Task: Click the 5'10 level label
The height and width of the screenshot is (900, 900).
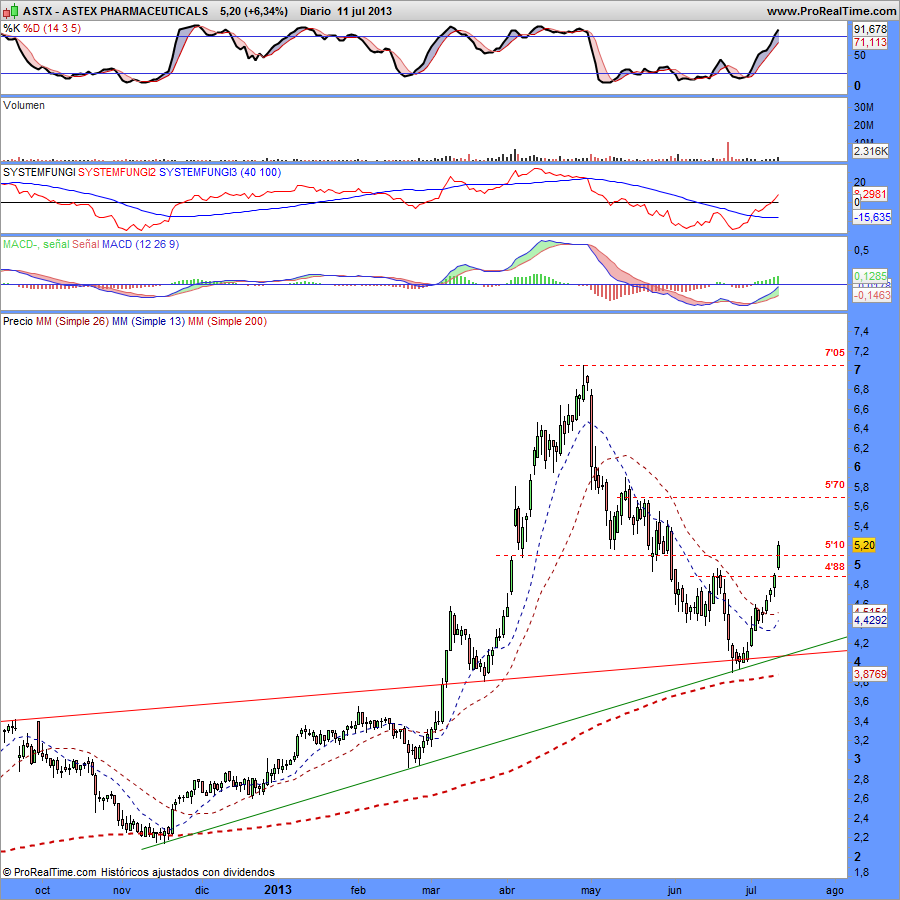Action: coord(835,545)
